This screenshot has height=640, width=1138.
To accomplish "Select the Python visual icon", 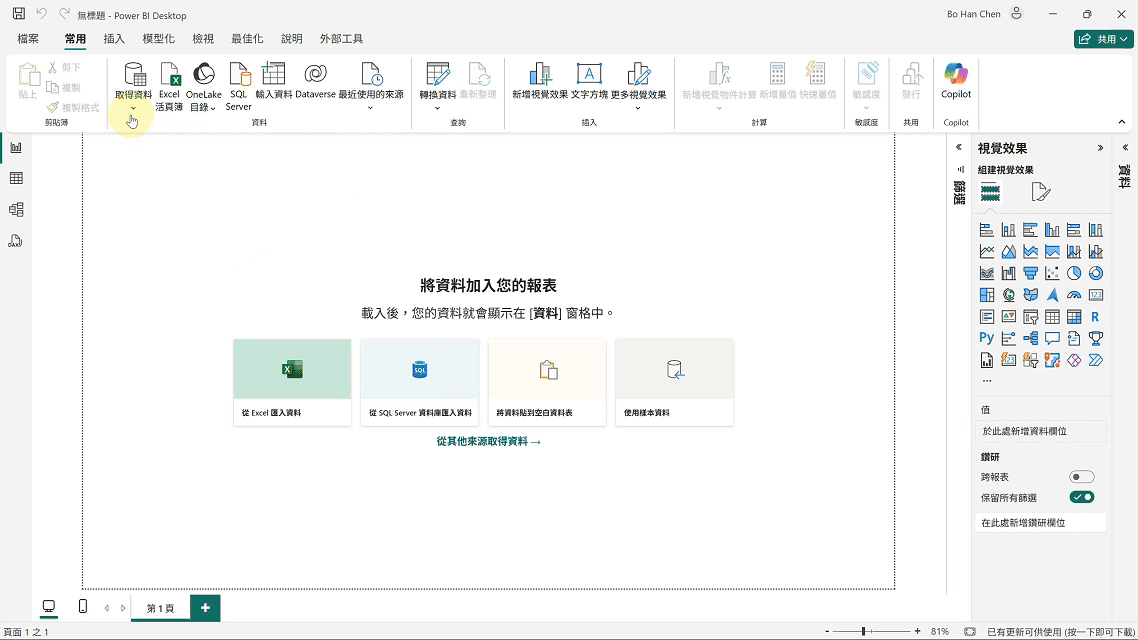I will click(987, 338).
